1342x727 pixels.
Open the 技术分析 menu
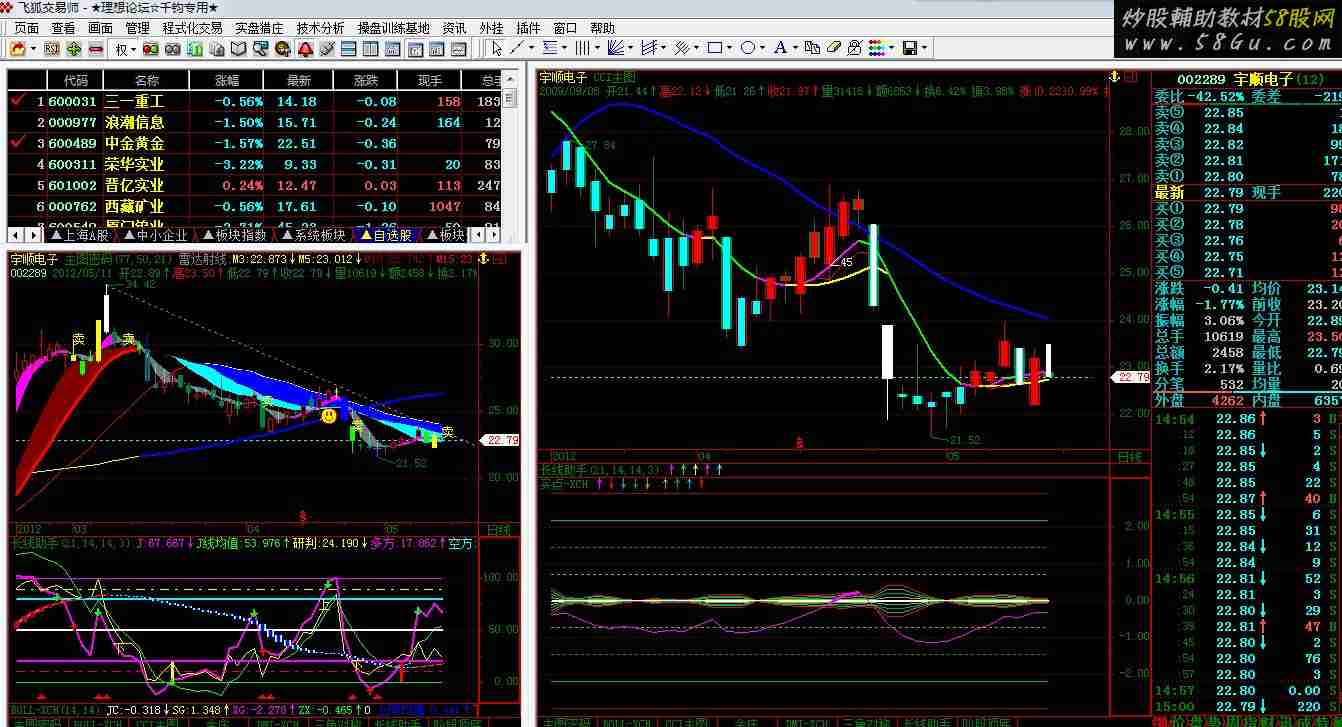[x=320, y=28]
